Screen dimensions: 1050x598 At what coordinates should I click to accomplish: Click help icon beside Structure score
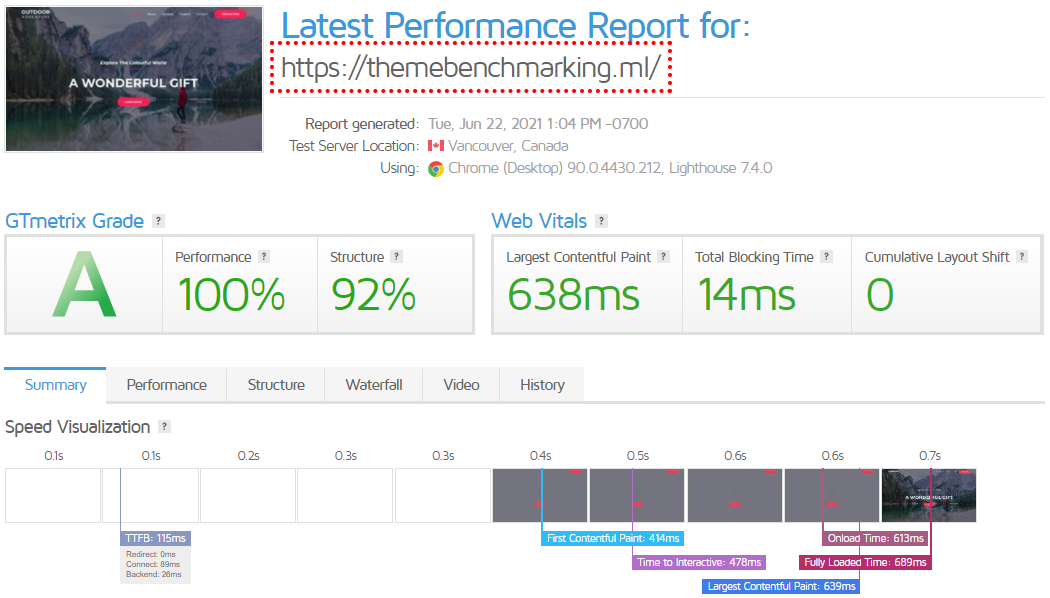pyautogui.click(x=396, y=256)
